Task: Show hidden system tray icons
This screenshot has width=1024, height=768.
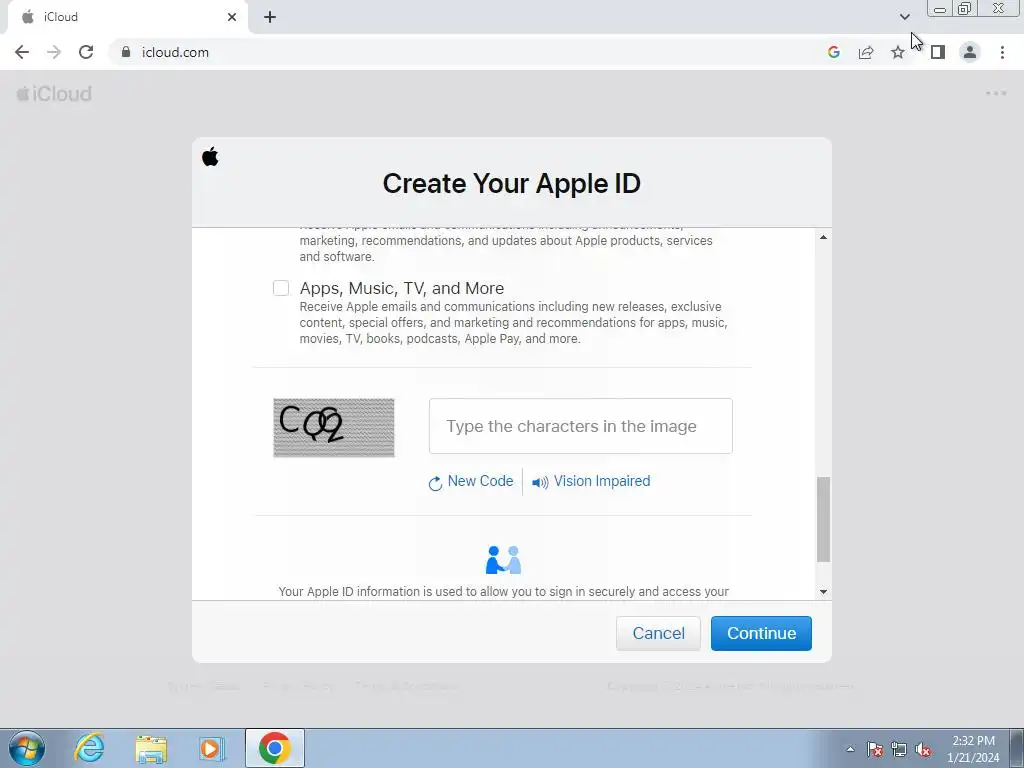Action: (850, 748)
